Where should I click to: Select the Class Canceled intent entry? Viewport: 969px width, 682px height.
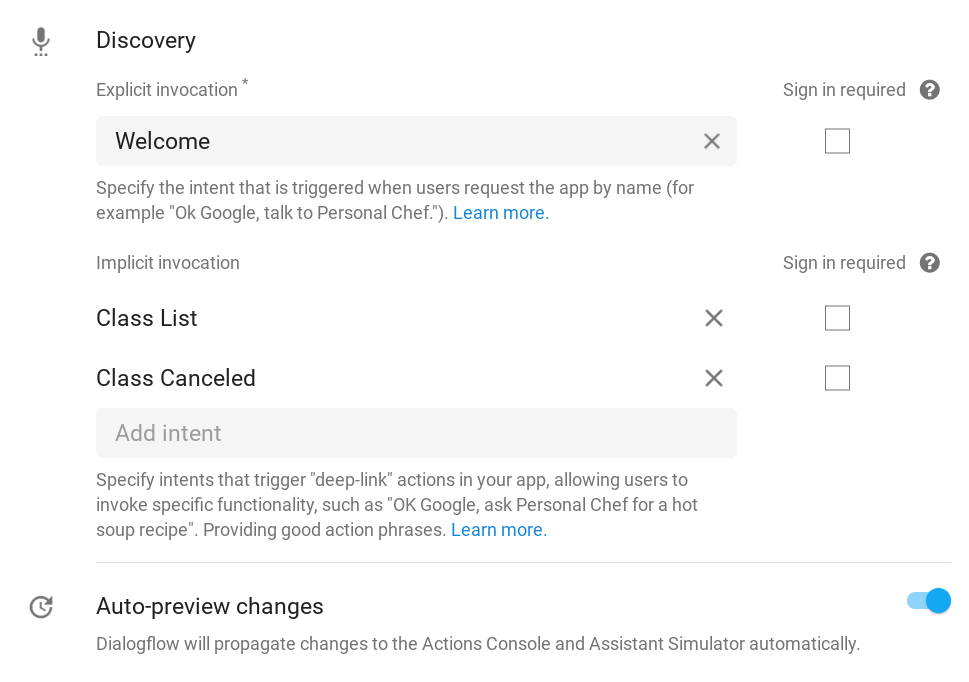[x=176, y=378]
